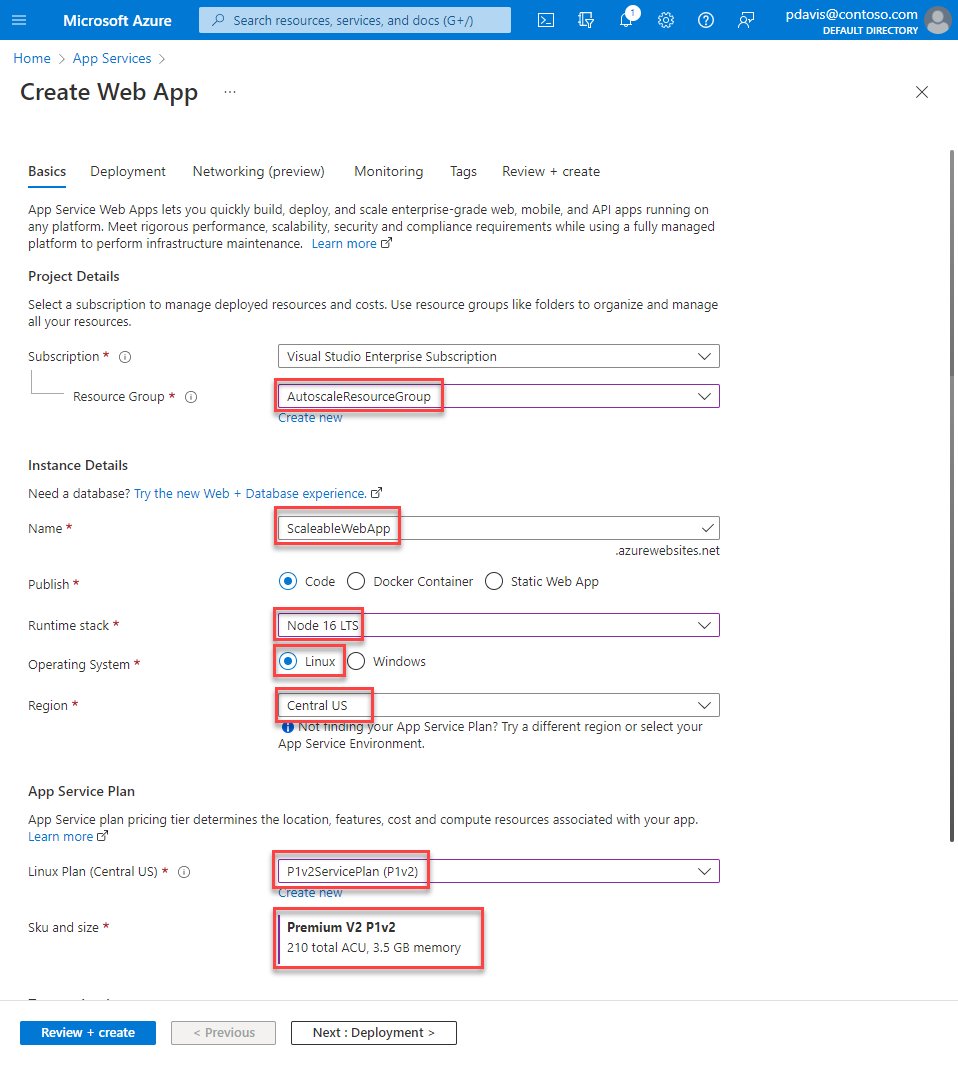Click the info icon beside Subscription

tap(125, 357)
